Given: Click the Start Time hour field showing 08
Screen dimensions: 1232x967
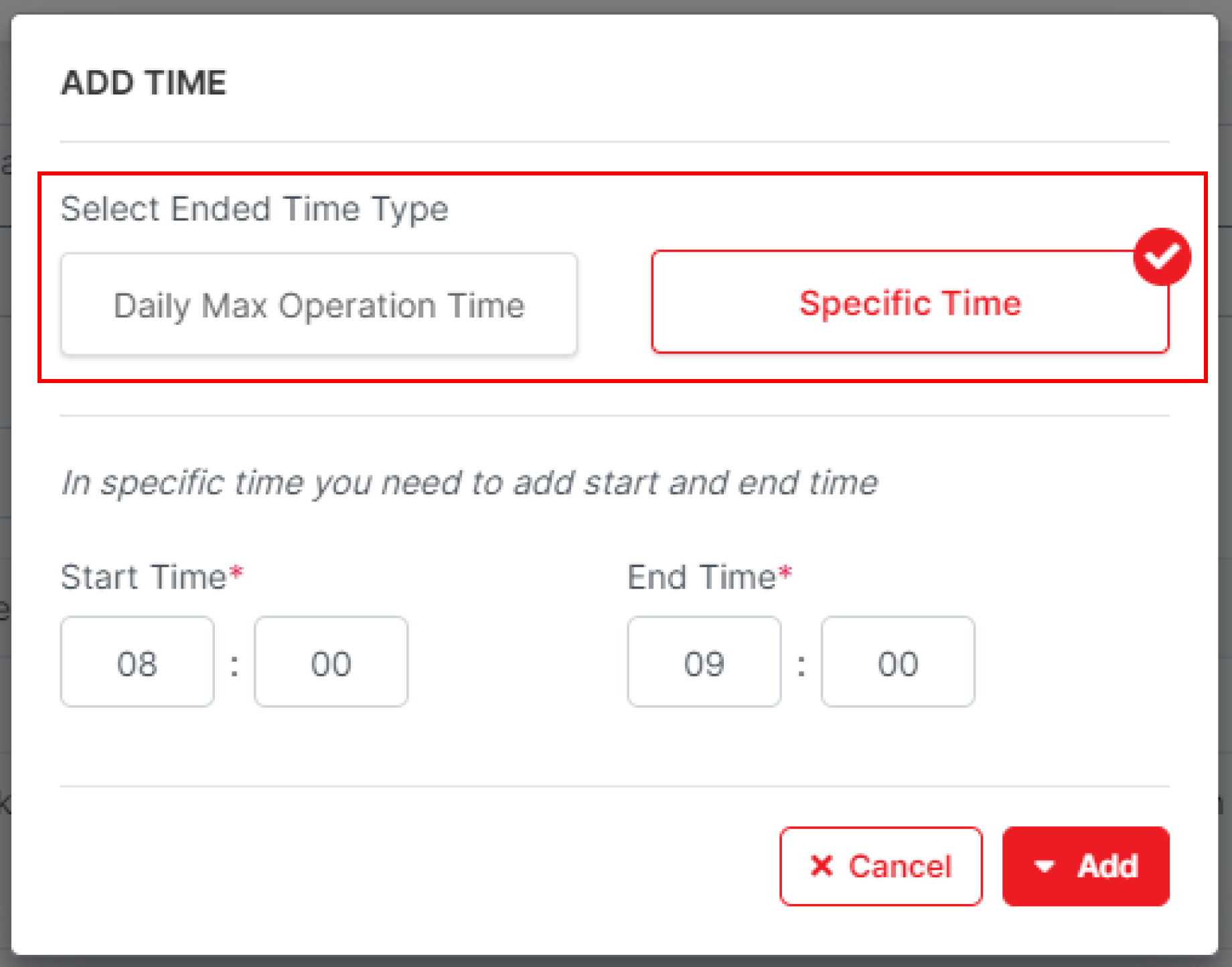Looking at the screenshot, I should pyautogui.click(x=137, y=662).
